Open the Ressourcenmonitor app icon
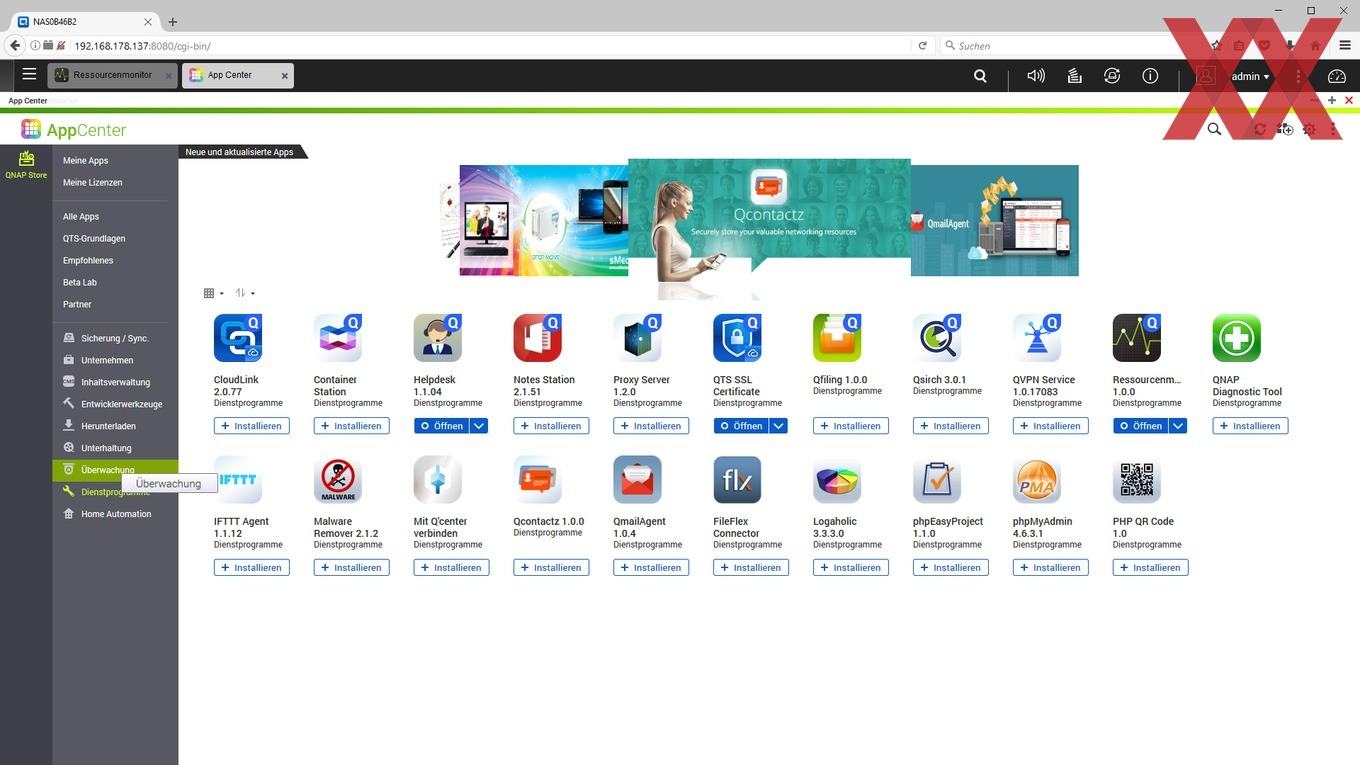This screenshot has height=765, width=1360. coord(1138,338)
